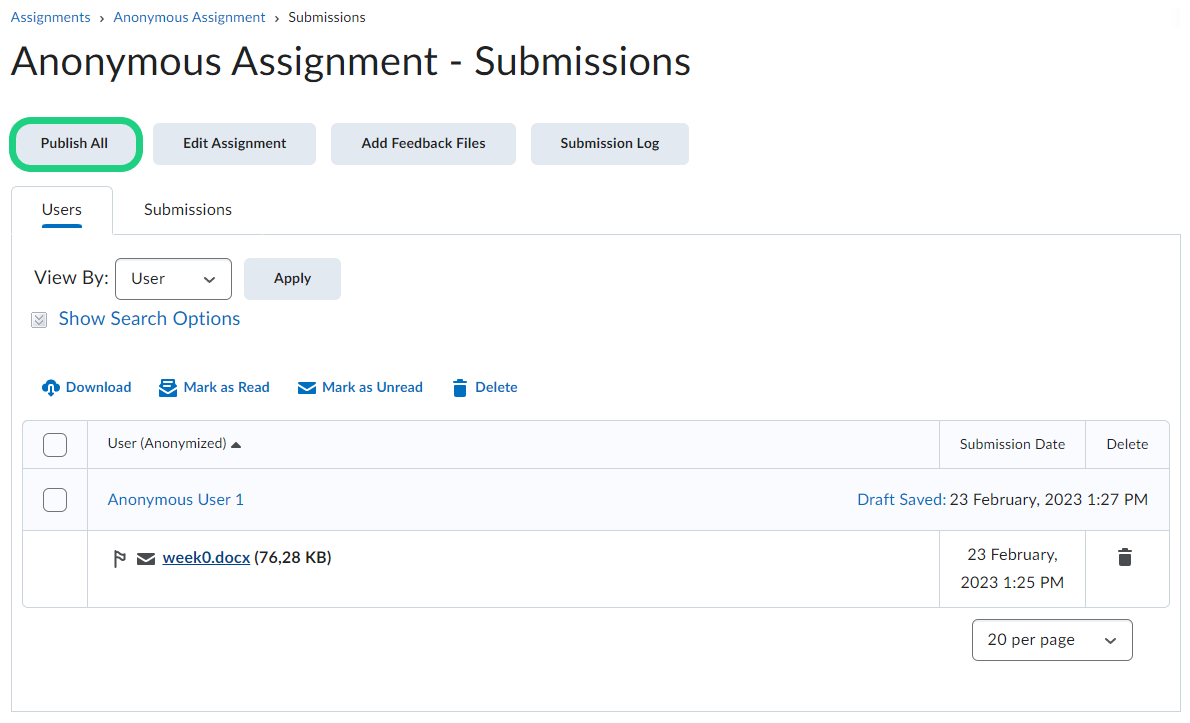Switch to the Submissions tab
Image resolution: width=1190 pixels, height=723 pixels.
188,210
